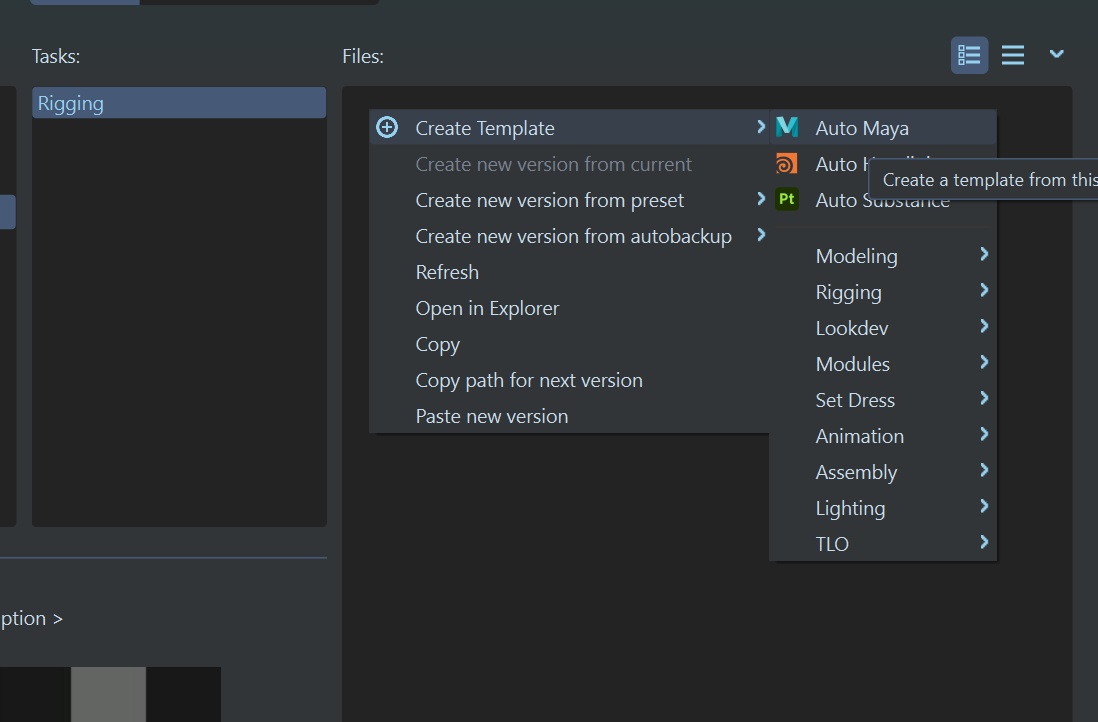The image size is (1098, 722).
Task: Switch to detailed list view icon
Action: (969, 55)
